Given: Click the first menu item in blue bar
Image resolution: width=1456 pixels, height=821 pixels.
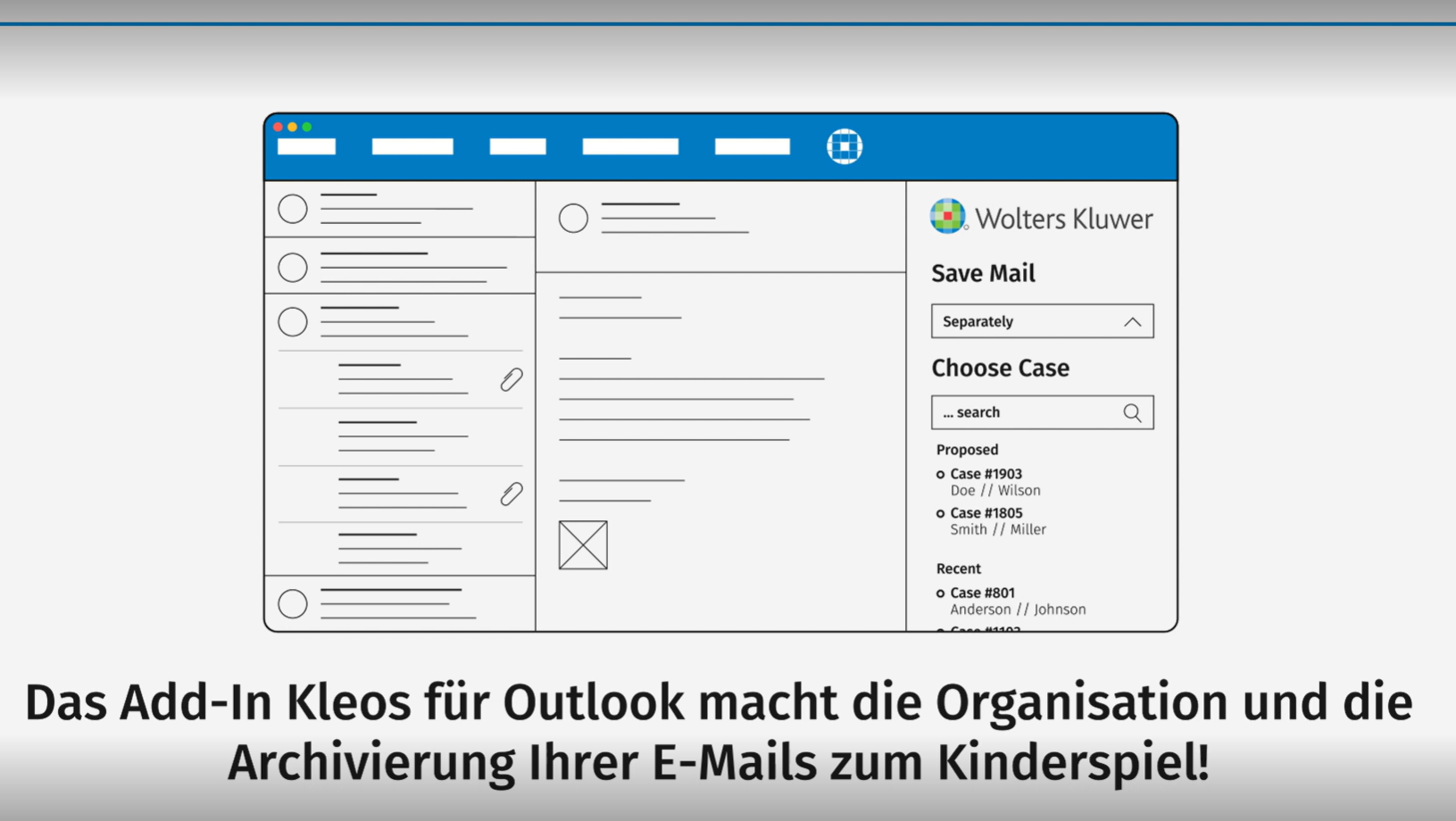Looking at the screenshot, I should (x=306, y=146).
